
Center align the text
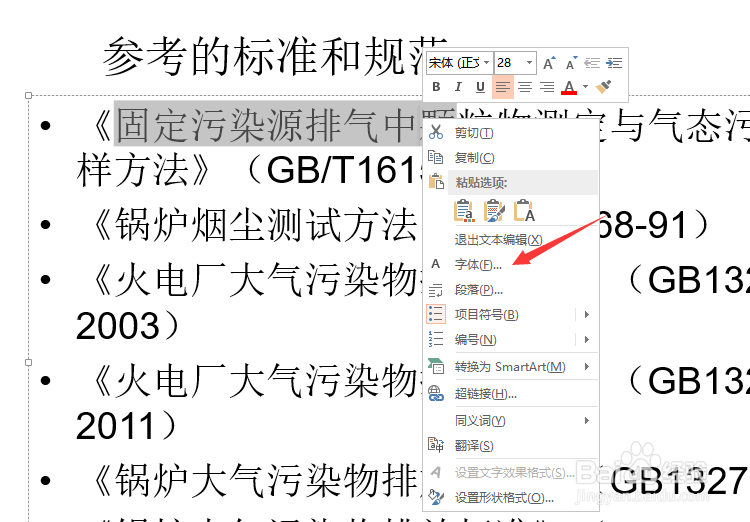525,87
